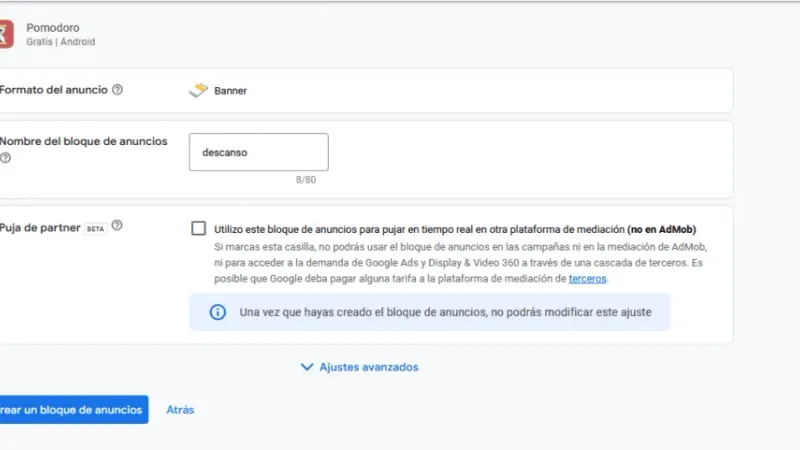Click the descanso ad unit name field
Viewport: 800px width, 450px height.
pyautogui.click(x=258, y=153)
